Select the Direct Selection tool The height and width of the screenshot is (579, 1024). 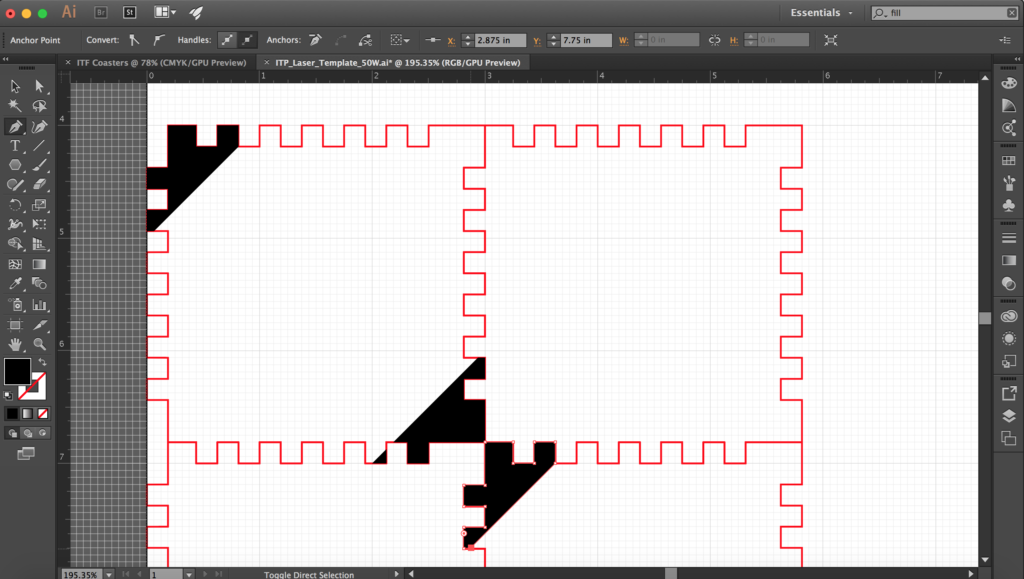(39, 86)
